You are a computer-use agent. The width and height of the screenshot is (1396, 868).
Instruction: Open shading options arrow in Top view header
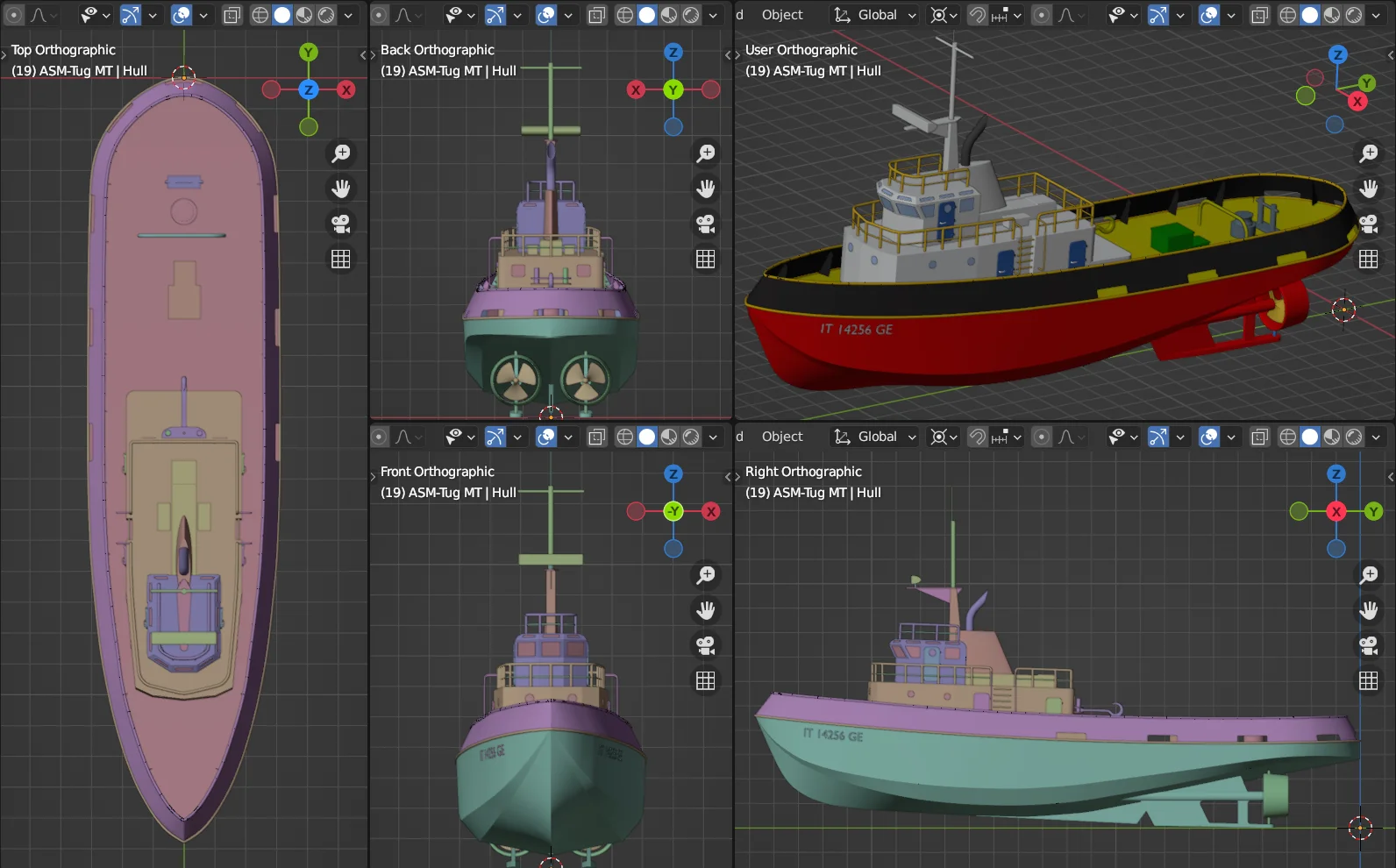click(348, 15)
